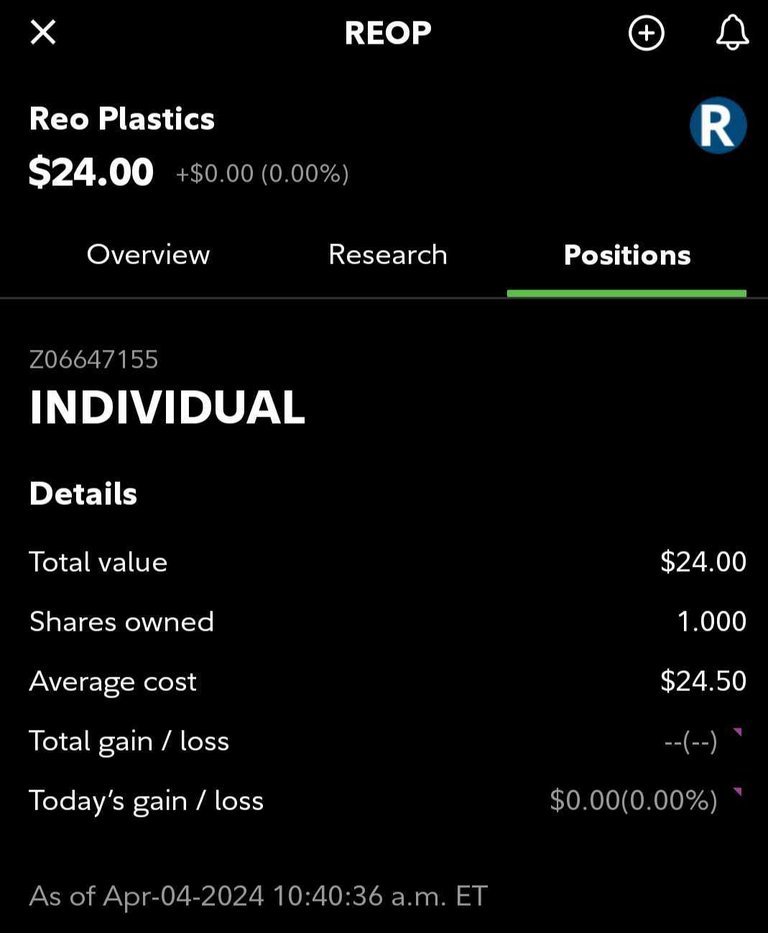The height and width of the screenshot is (933, 768).
Task: Tap the $24.00 current price
Action: (91, 172)
